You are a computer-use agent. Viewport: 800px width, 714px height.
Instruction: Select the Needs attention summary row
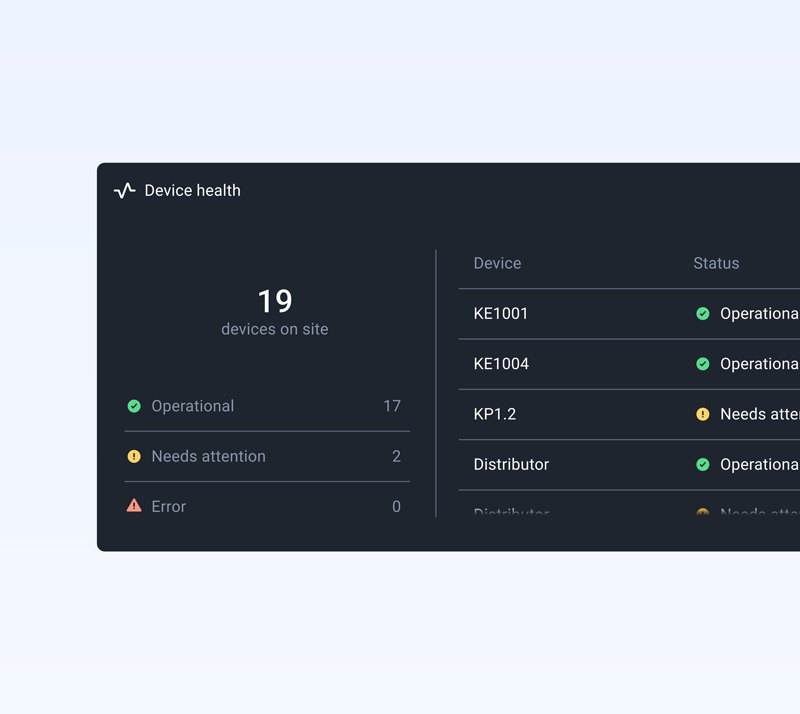(267, 456)
